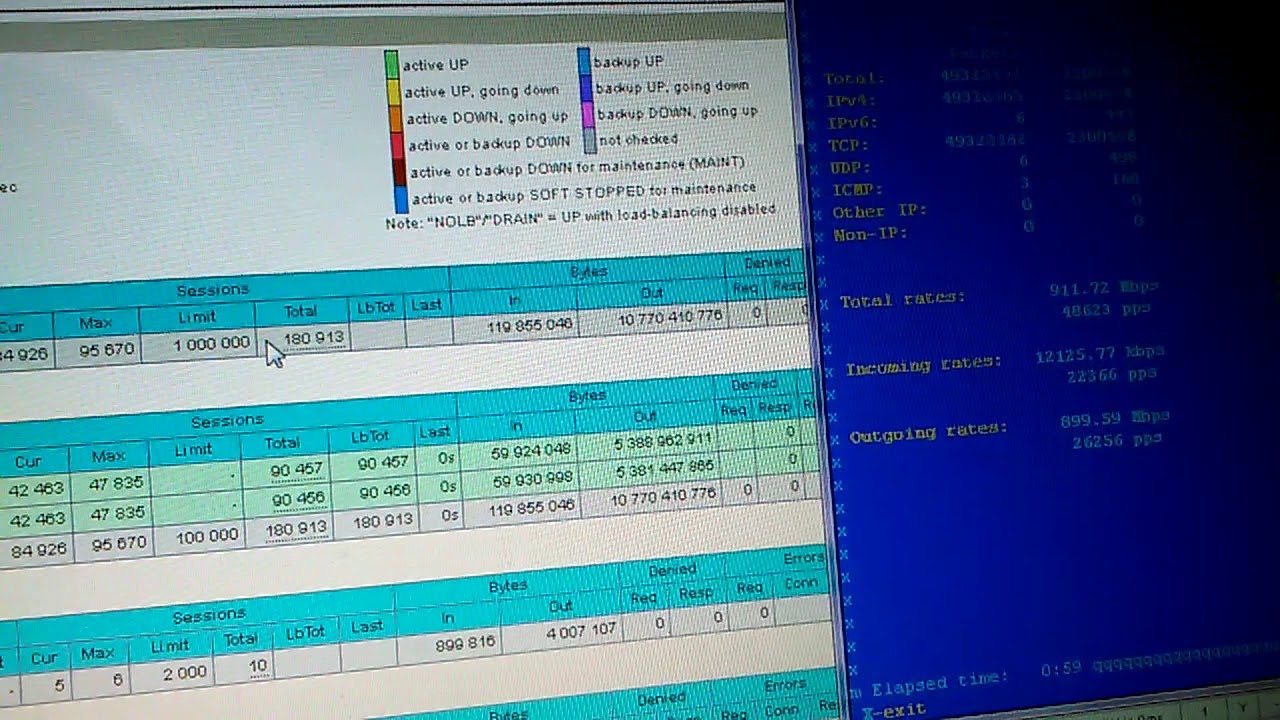The image size is (1280, 720).
Task: Click the '4 007 107' bytes out cell
Action: pyautogui.click(x=581, y=632)
